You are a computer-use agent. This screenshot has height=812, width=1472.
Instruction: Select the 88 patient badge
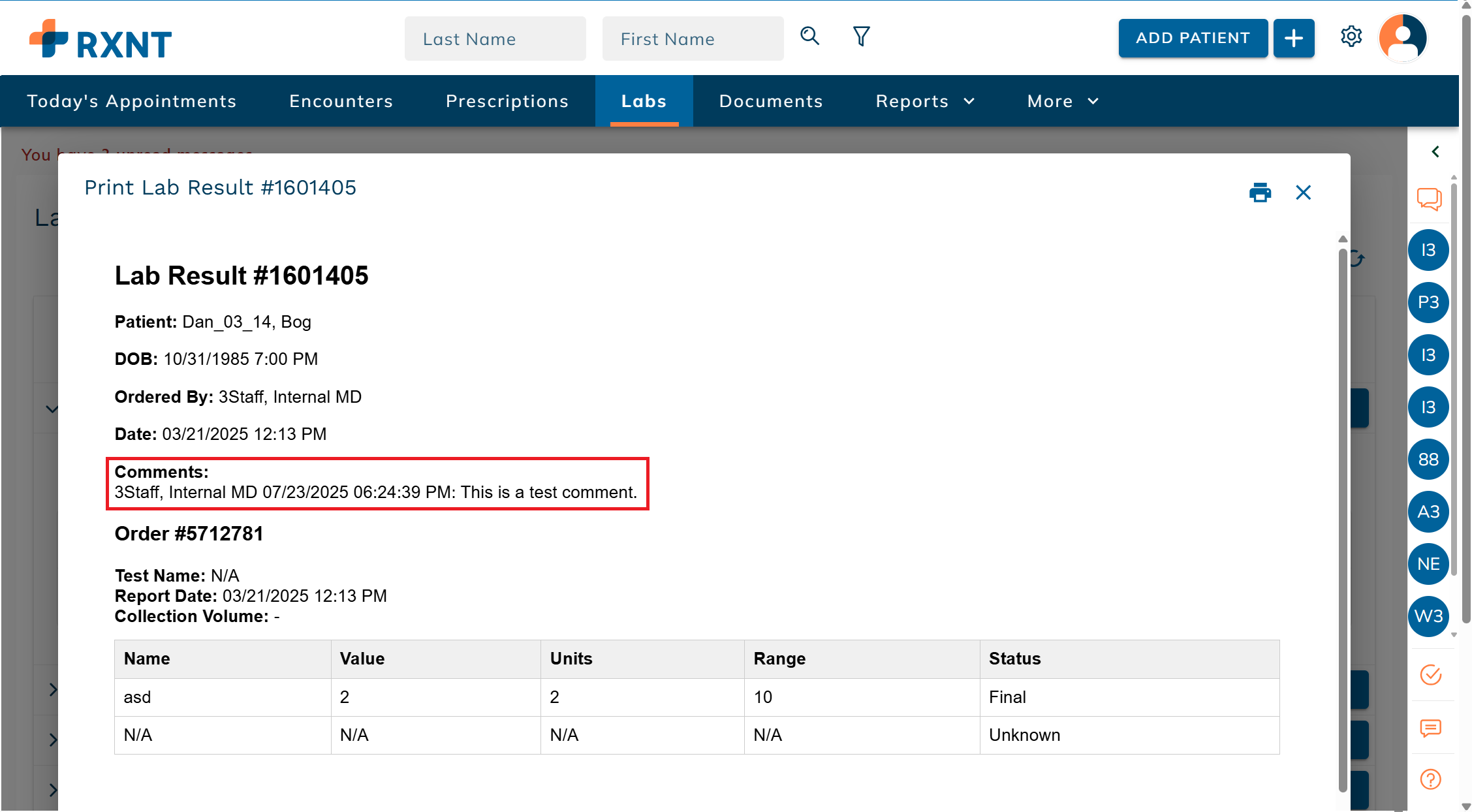tap(1428, 460)
